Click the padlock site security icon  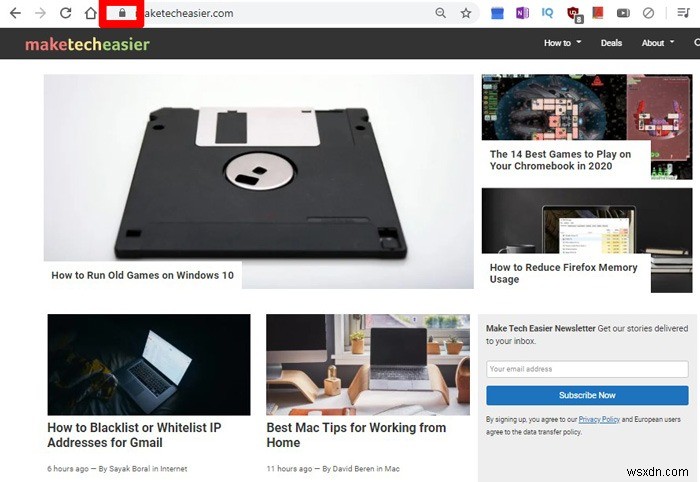point(122,13)
